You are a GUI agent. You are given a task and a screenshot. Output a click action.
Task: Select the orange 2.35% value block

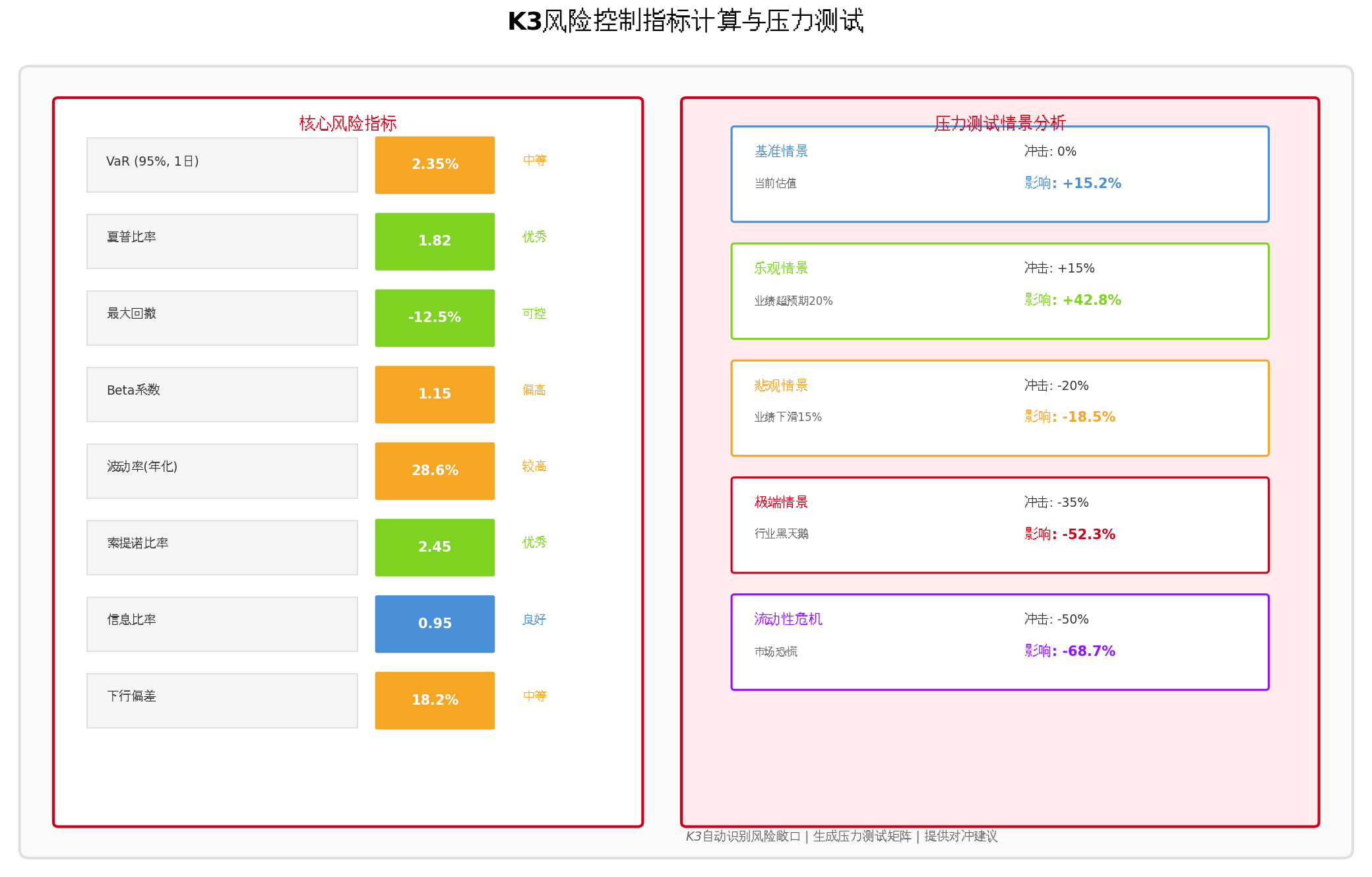point(435,165)
